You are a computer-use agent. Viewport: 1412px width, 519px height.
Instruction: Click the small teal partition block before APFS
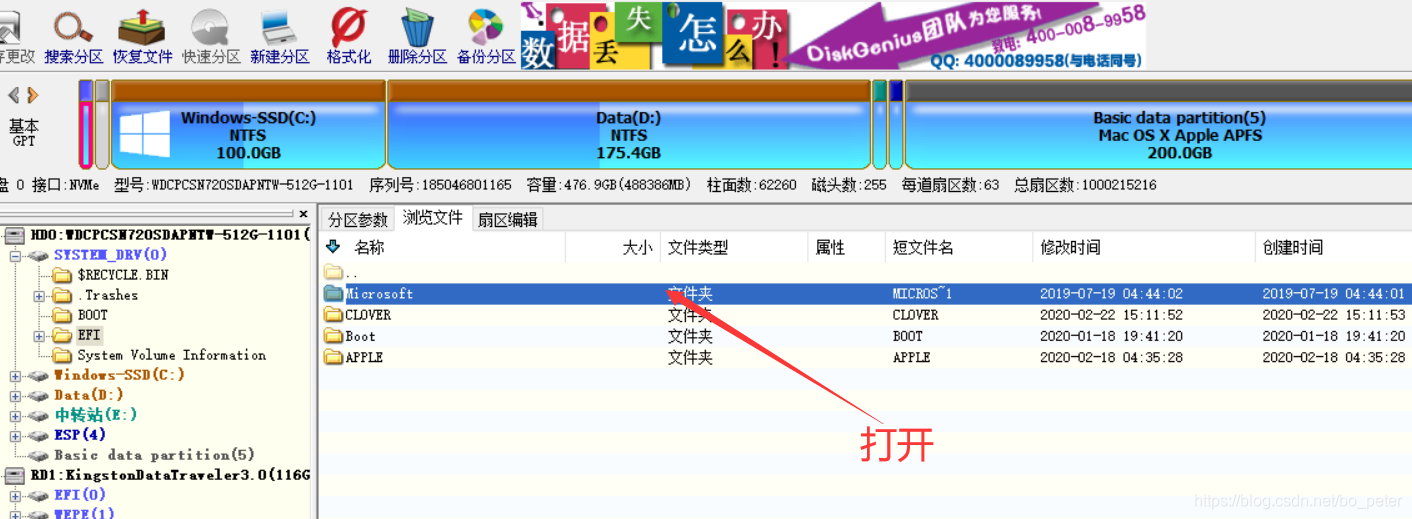(x=879, y=125)
